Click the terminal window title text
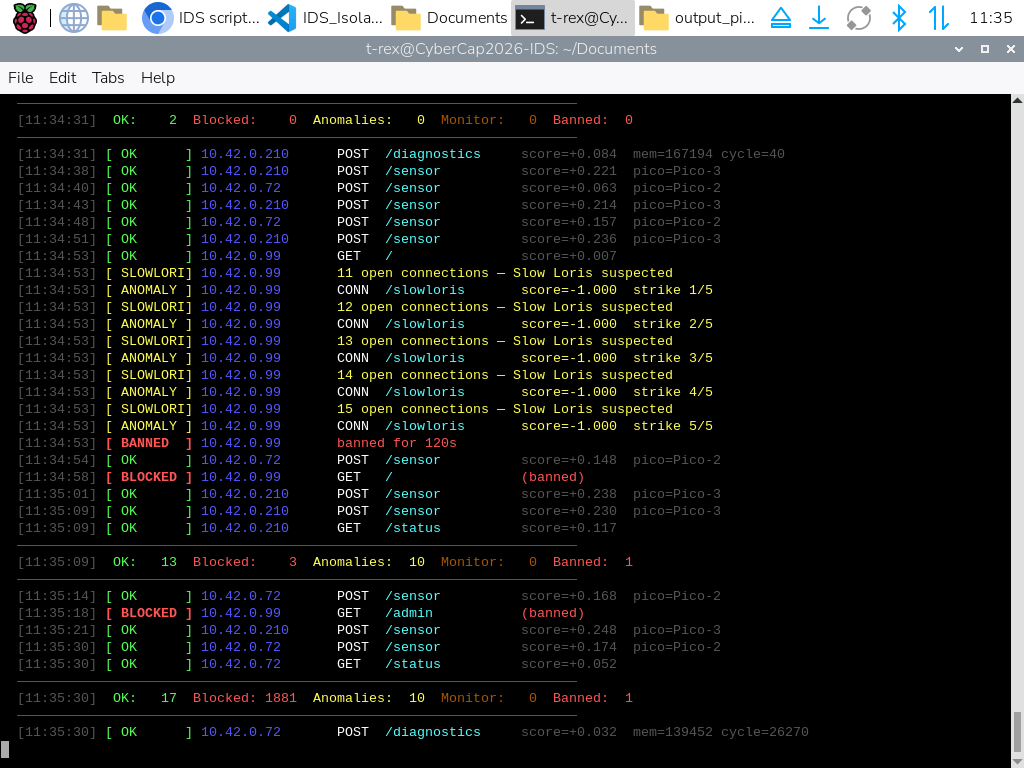The width and height of the screenshot is (1024, 768). (x=511, y=49)
